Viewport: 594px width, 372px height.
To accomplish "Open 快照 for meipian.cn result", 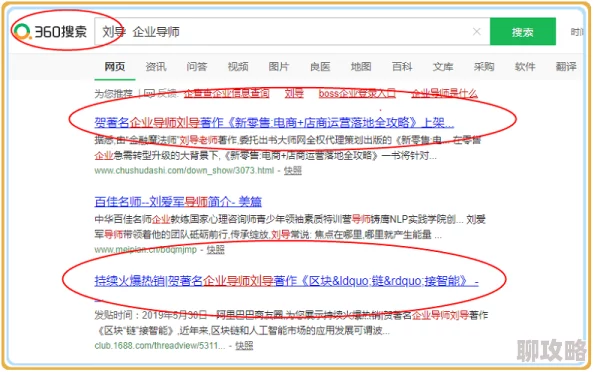I will [216, 250].
